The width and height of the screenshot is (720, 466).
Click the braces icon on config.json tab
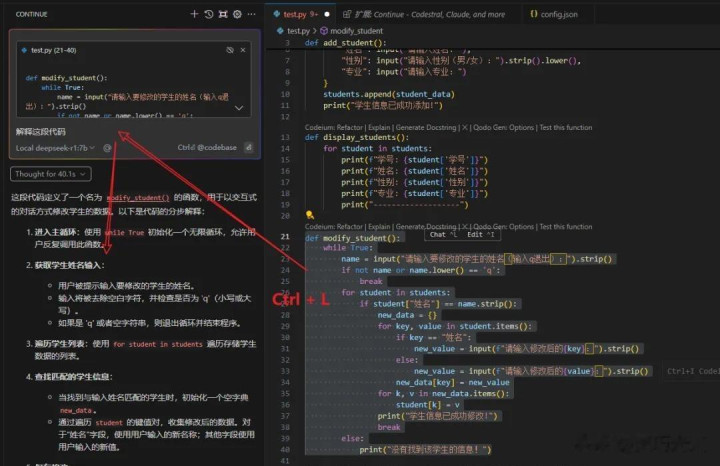click(x=534, y=14)
